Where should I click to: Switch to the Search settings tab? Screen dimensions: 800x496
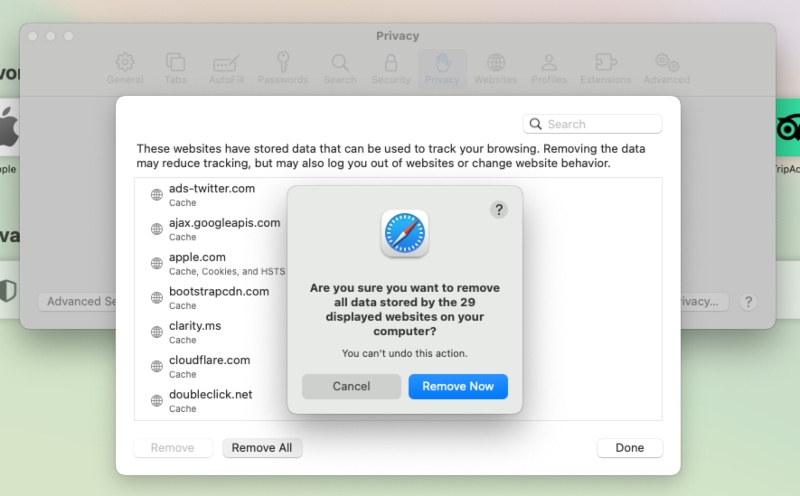340,69
